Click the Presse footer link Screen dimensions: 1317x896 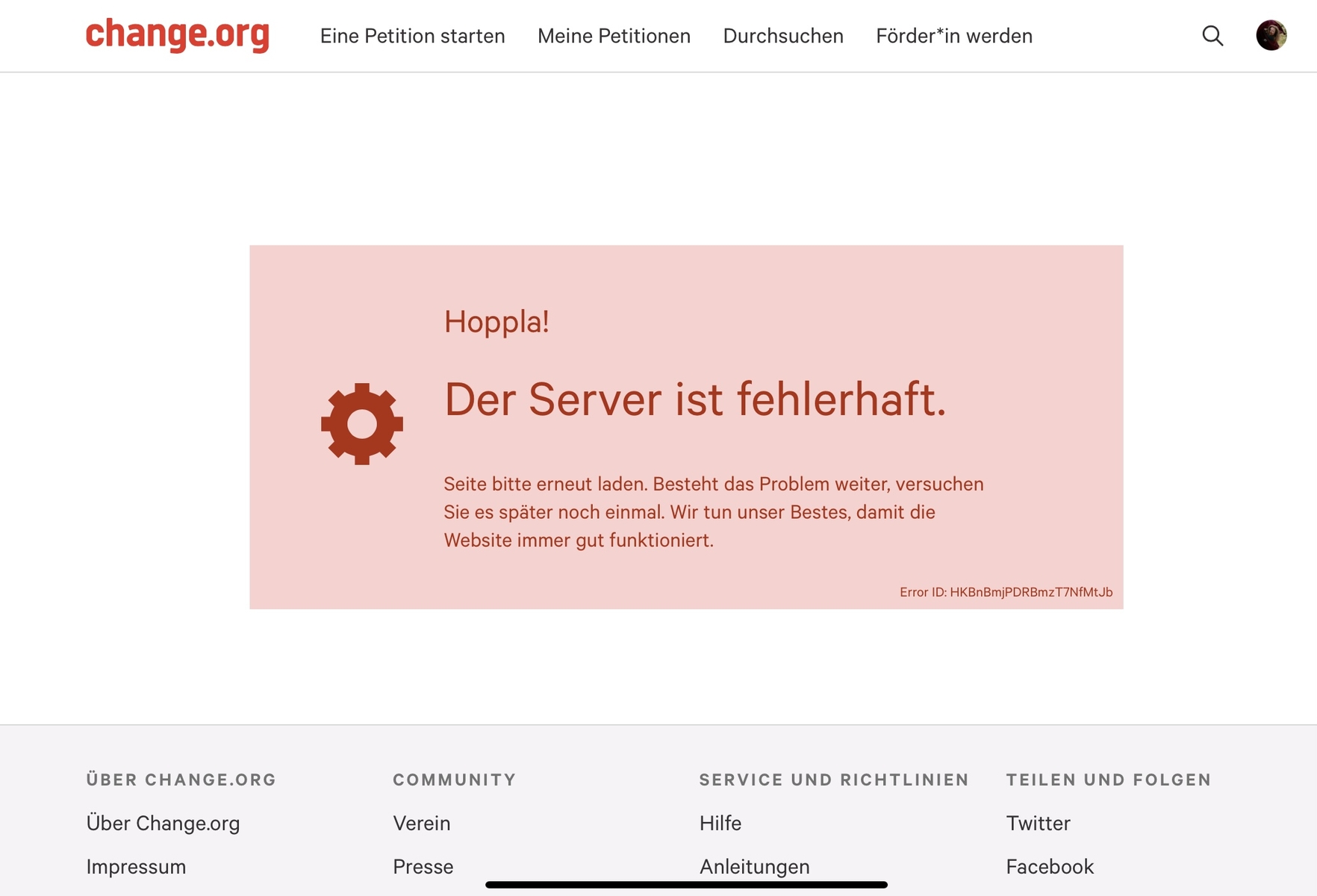(x=423, y=866)
